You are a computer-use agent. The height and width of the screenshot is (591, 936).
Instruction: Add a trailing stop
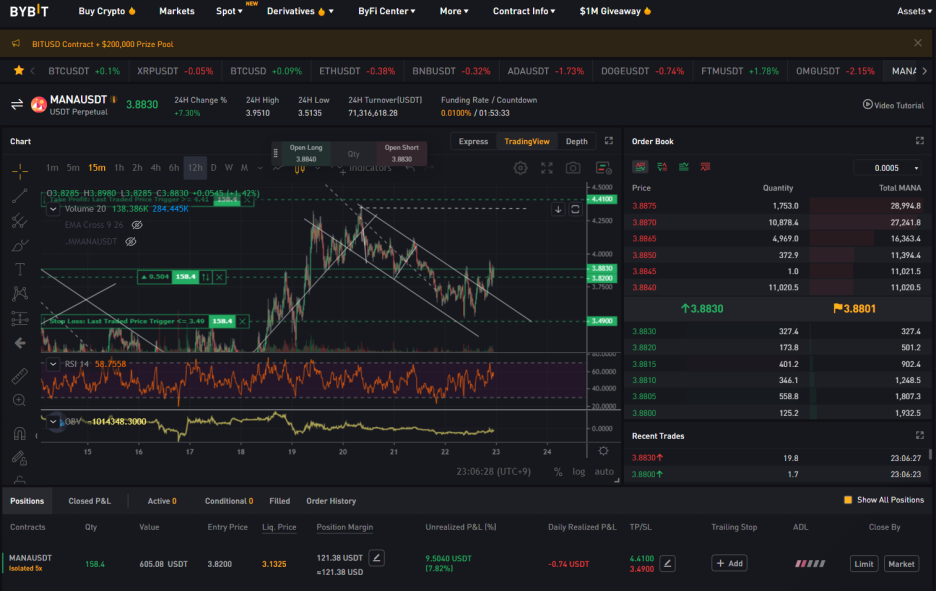coord(729,563)
